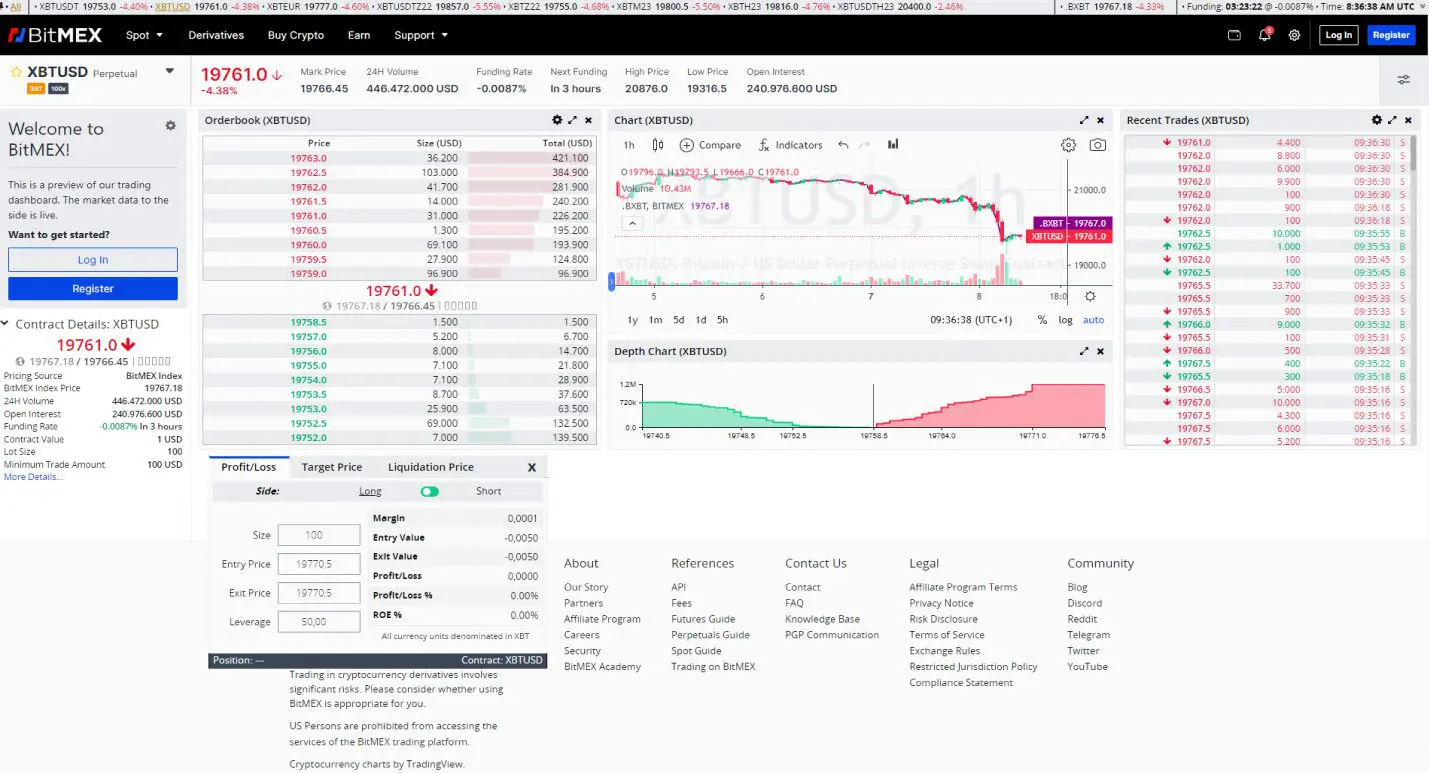
Task: Select Long side in calculator
Action: (370, 491)
